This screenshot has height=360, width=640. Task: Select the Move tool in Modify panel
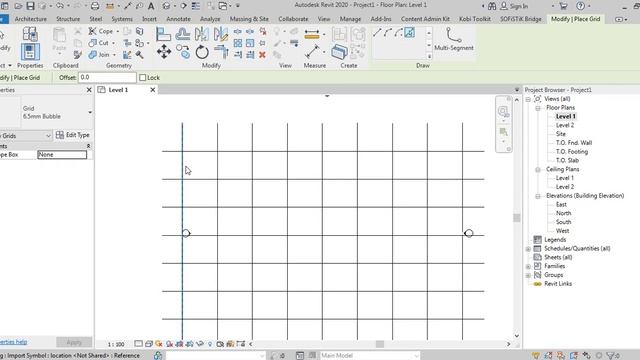[164, 52]
